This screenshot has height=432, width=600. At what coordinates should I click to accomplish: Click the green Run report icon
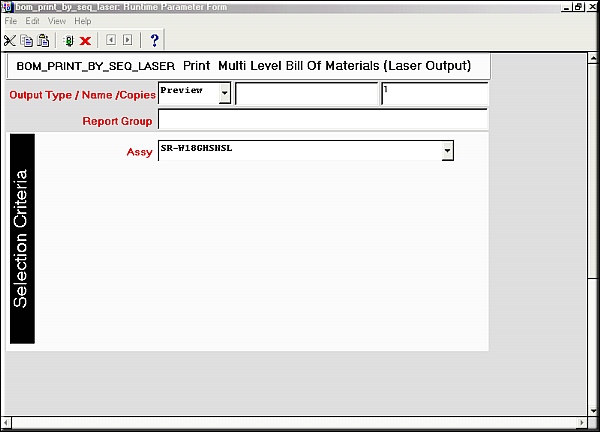pyautogui.click(x=67, y=40)
